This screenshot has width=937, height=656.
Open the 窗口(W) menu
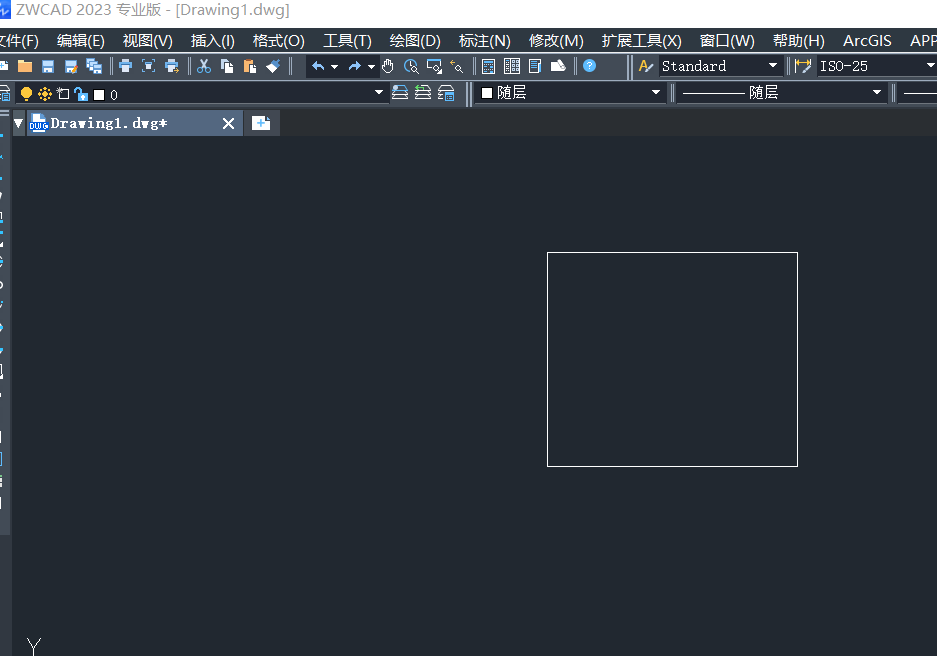coord(727,41)
